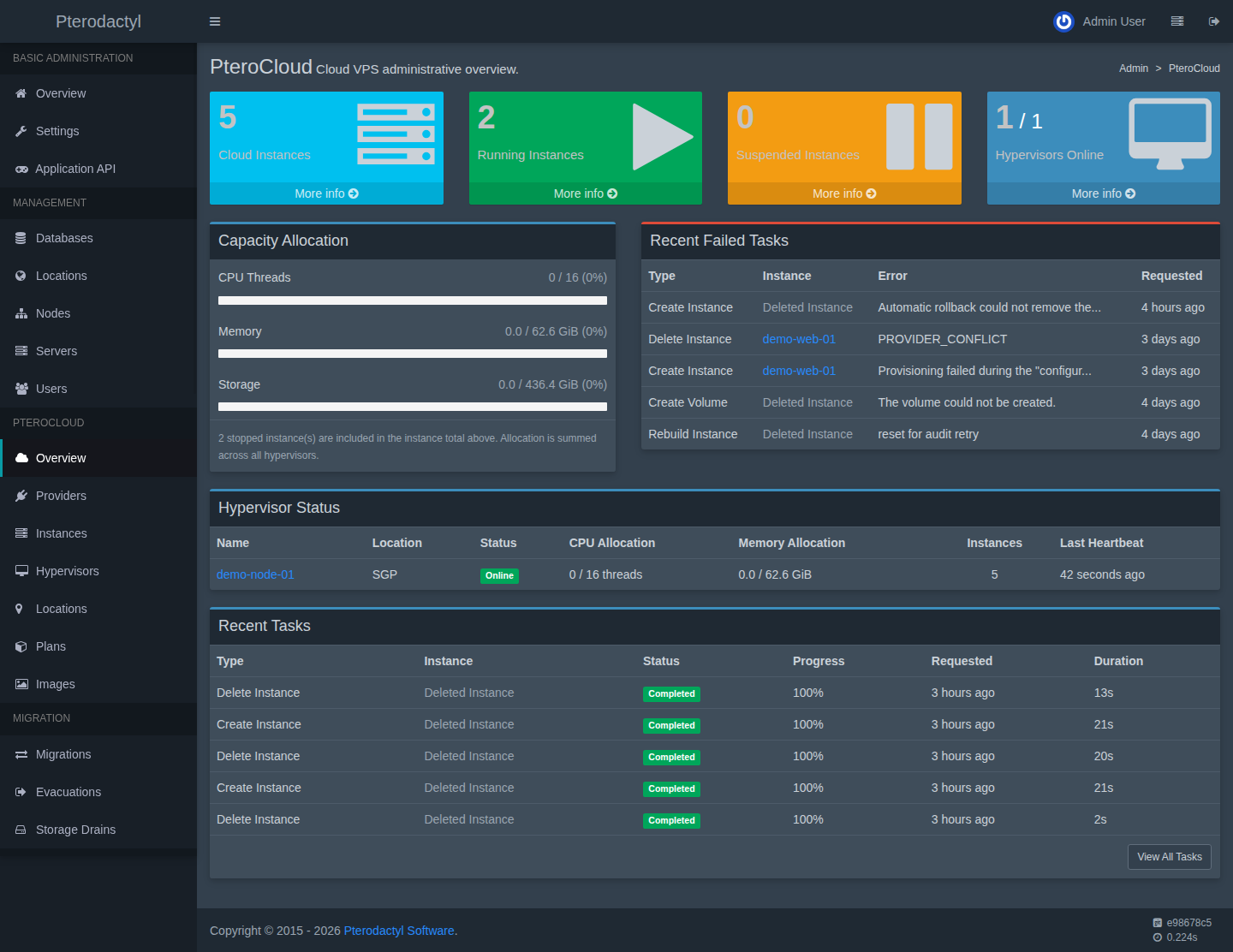Click More info on Cloud Instances card

pos(326,193)
